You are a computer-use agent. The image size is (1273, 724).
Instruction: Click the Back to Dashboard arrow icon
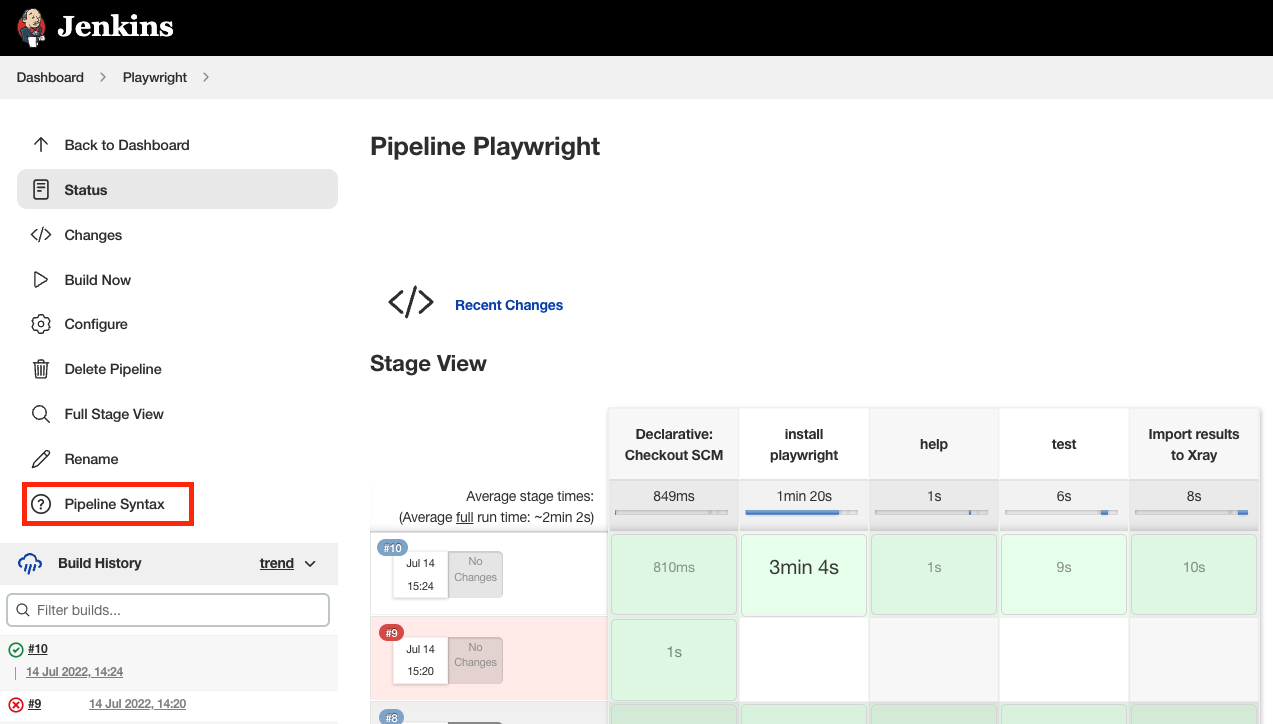(41, 145)
